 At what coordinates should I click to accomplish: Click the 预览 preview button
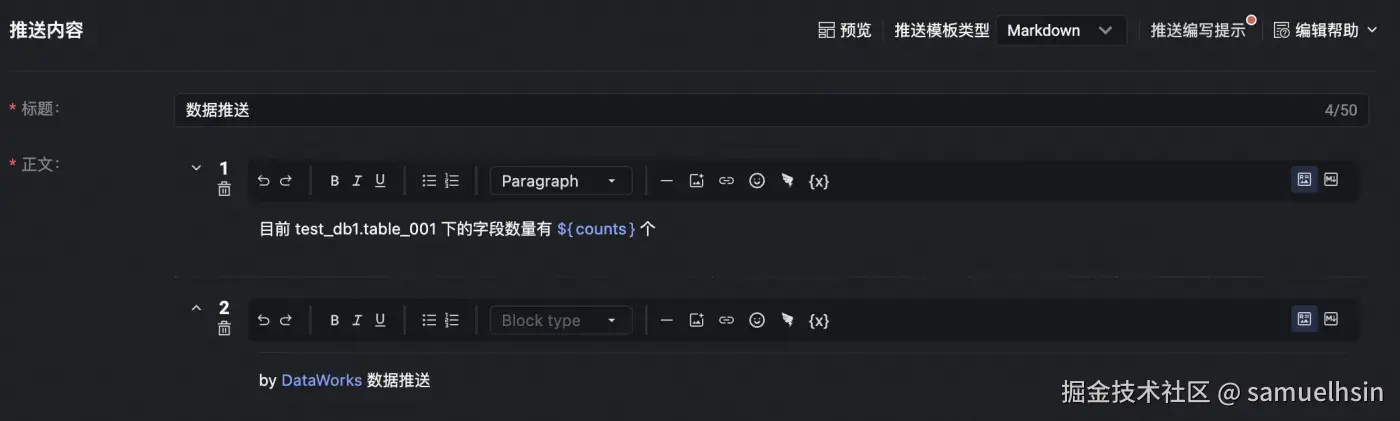[845, 30]
